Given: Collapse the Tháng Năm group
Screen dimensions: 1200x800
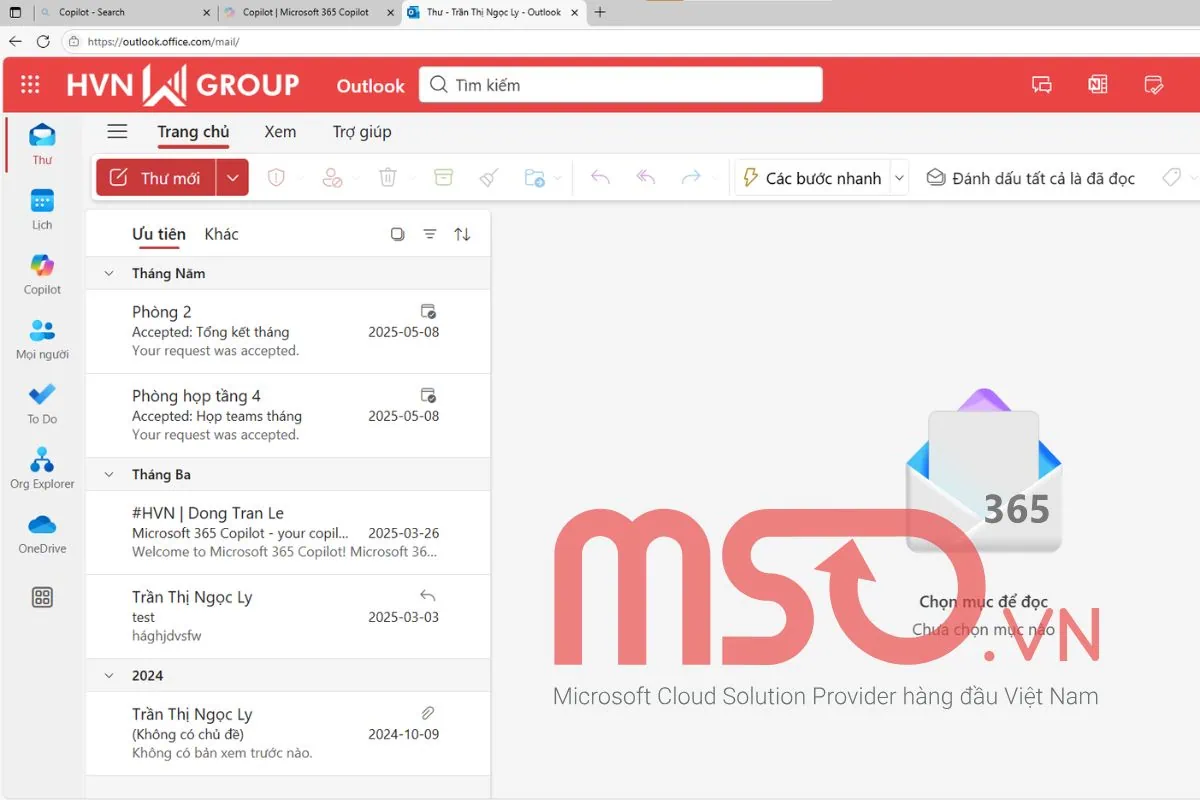Looking at the screenshot, I should pyautogui.click(x=109, y=273).
